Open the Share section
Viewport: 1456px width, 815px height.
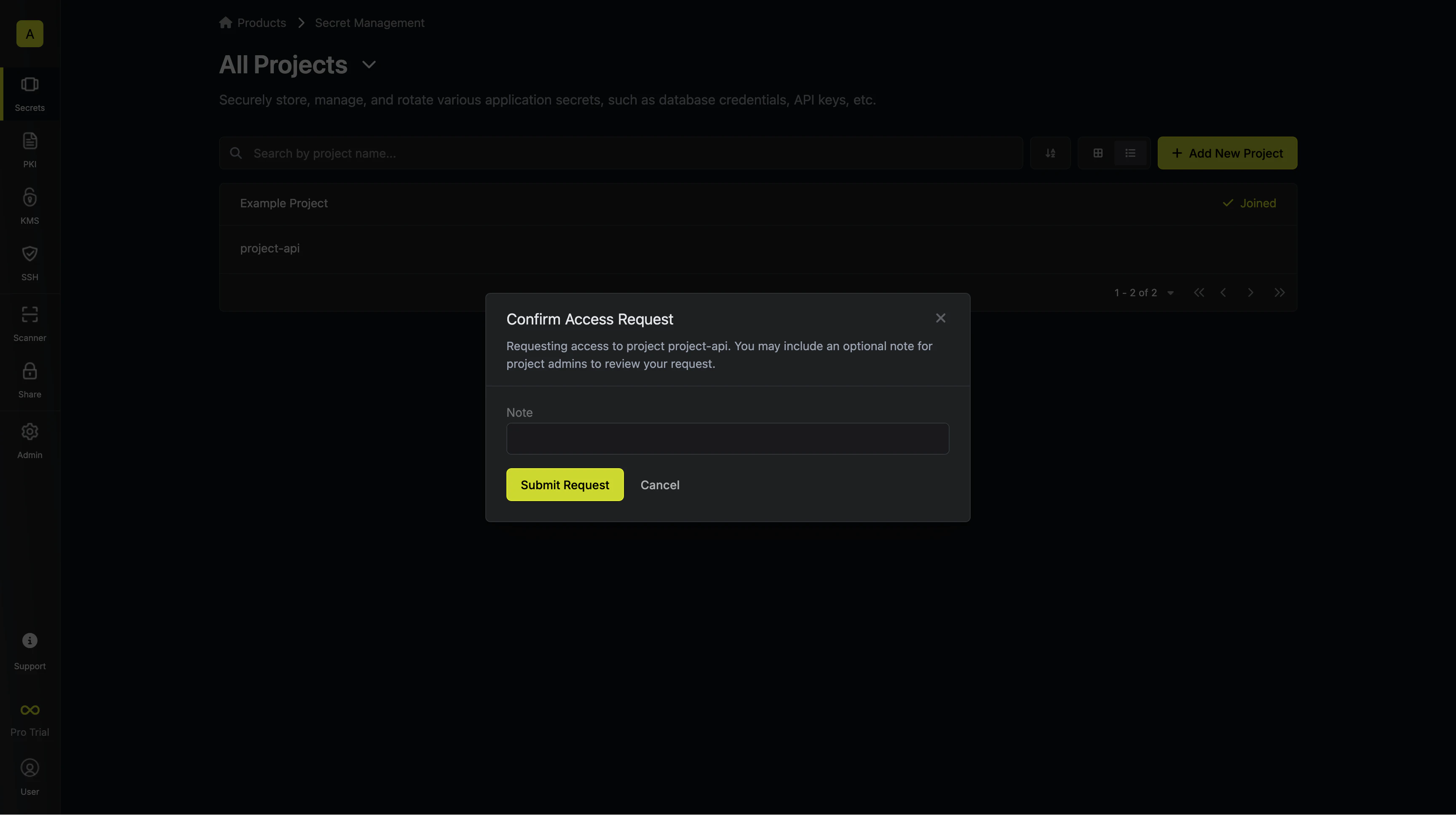point(29,381)
